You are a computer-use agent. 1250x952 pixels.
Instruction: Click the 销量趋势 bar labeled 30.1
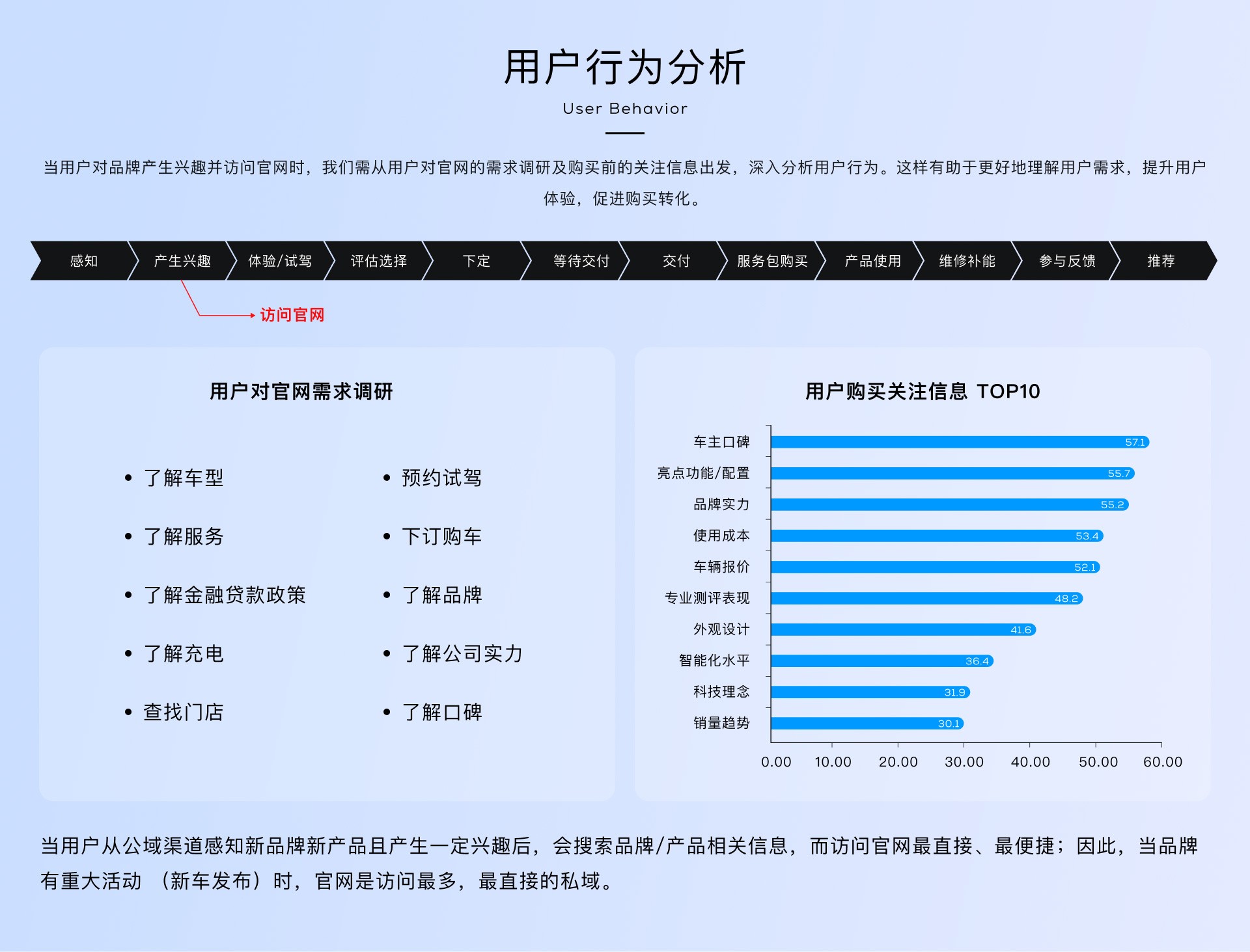point(867,723)
